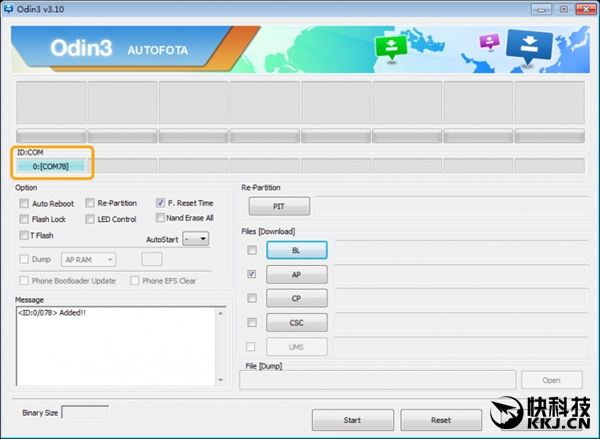600x439 pixels.
Task: Close the Odin3 window
Action: (x=586, y=9)
